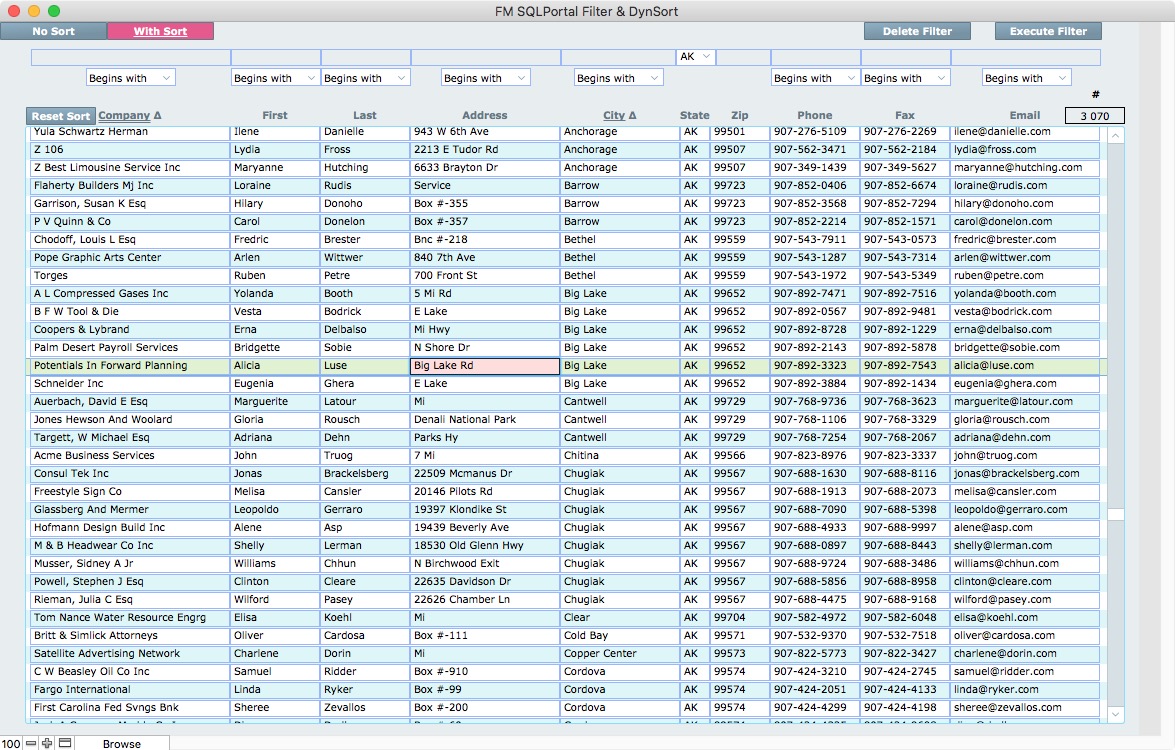Open the State filter dropdown showing AK
Viewport: 1175px width, 750px height.
pos(695,57)
